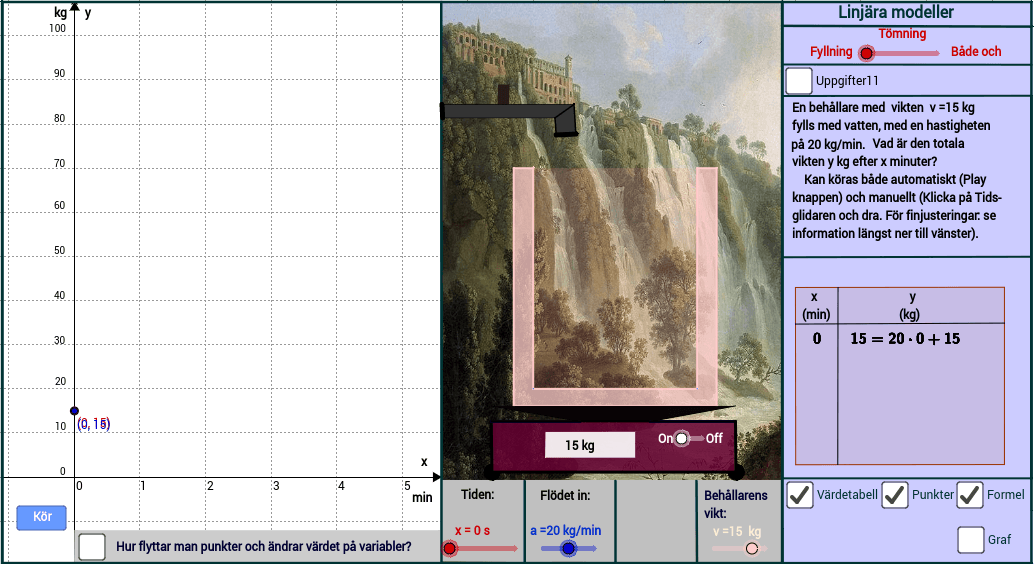The height and width of the screenshot is (566, 1036).
Task: Click the 5 tick label on the x-axis
Action: 407,485
